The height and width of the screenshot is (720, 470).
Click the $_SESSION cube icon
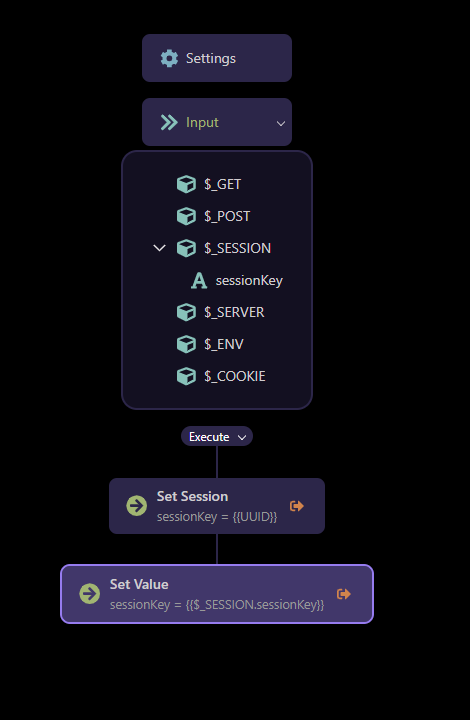pos(186,248)
